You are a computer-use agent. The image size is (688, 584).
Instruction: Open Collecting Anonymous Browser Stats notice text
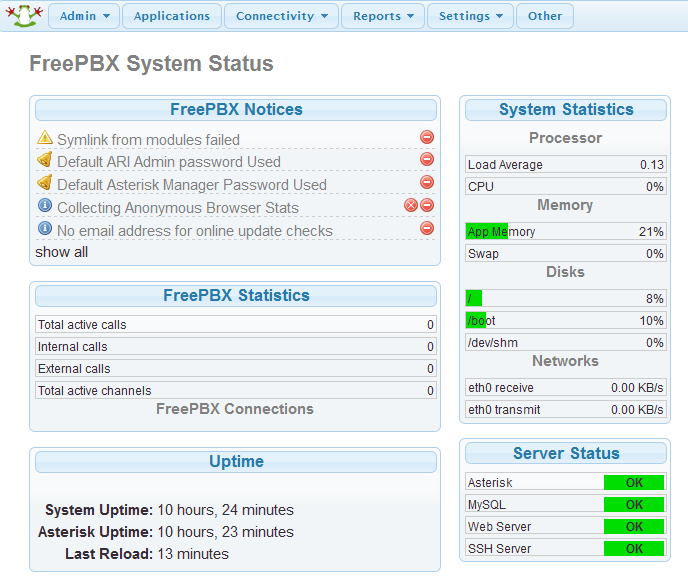[178, 208]
